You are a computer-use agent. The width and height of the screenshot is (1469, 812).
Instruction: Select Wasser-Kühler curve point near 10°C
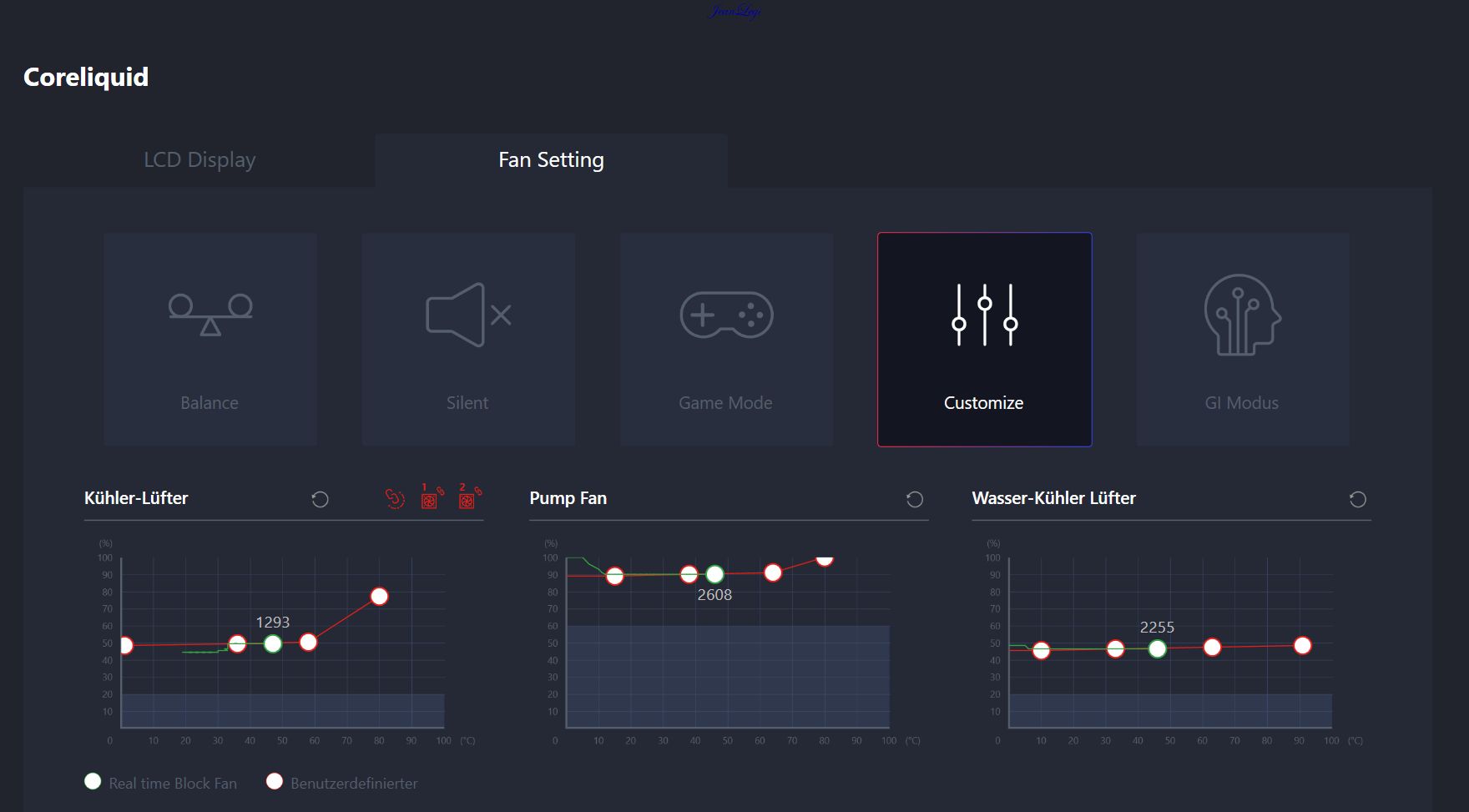1041,650
